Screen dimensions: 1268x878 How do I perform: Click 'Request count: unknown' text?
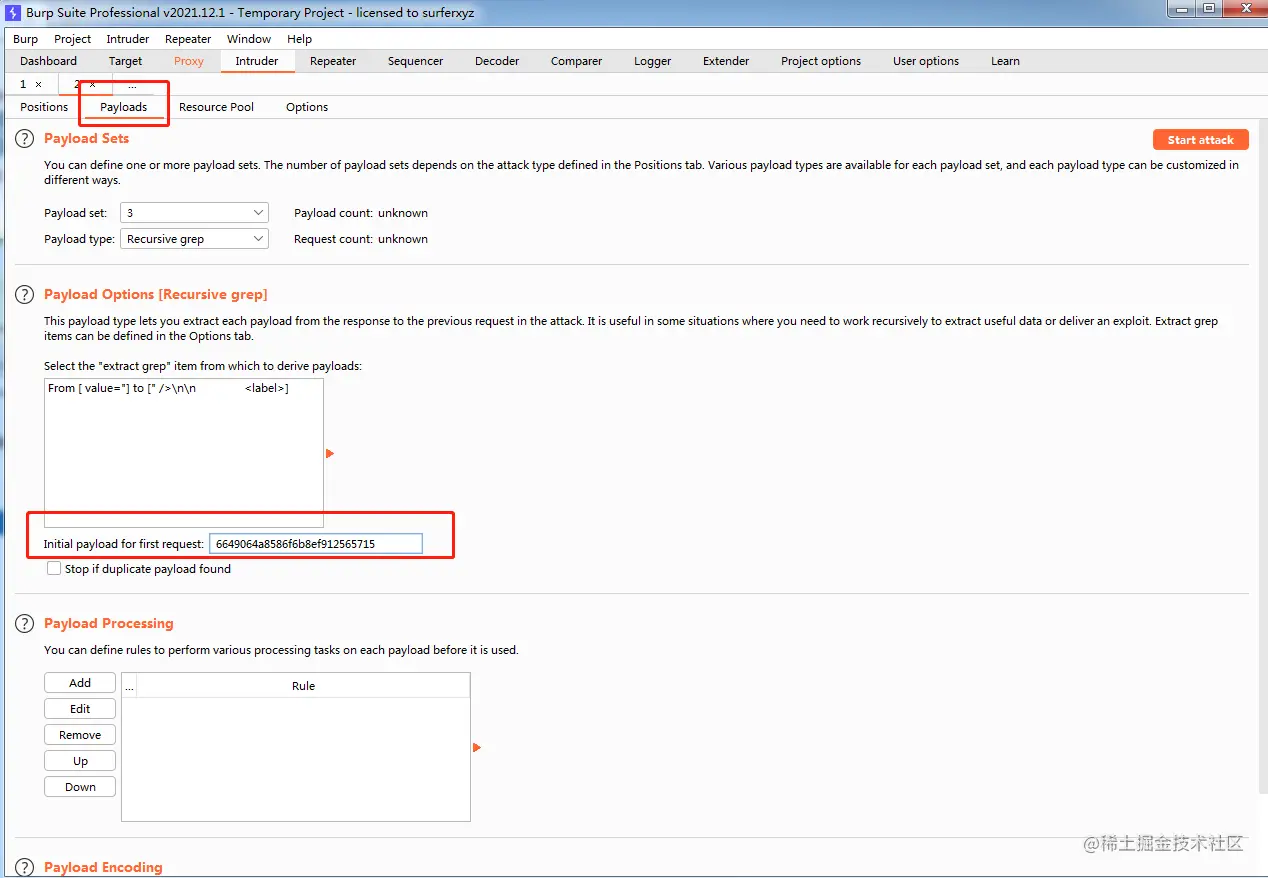point(361,239)
